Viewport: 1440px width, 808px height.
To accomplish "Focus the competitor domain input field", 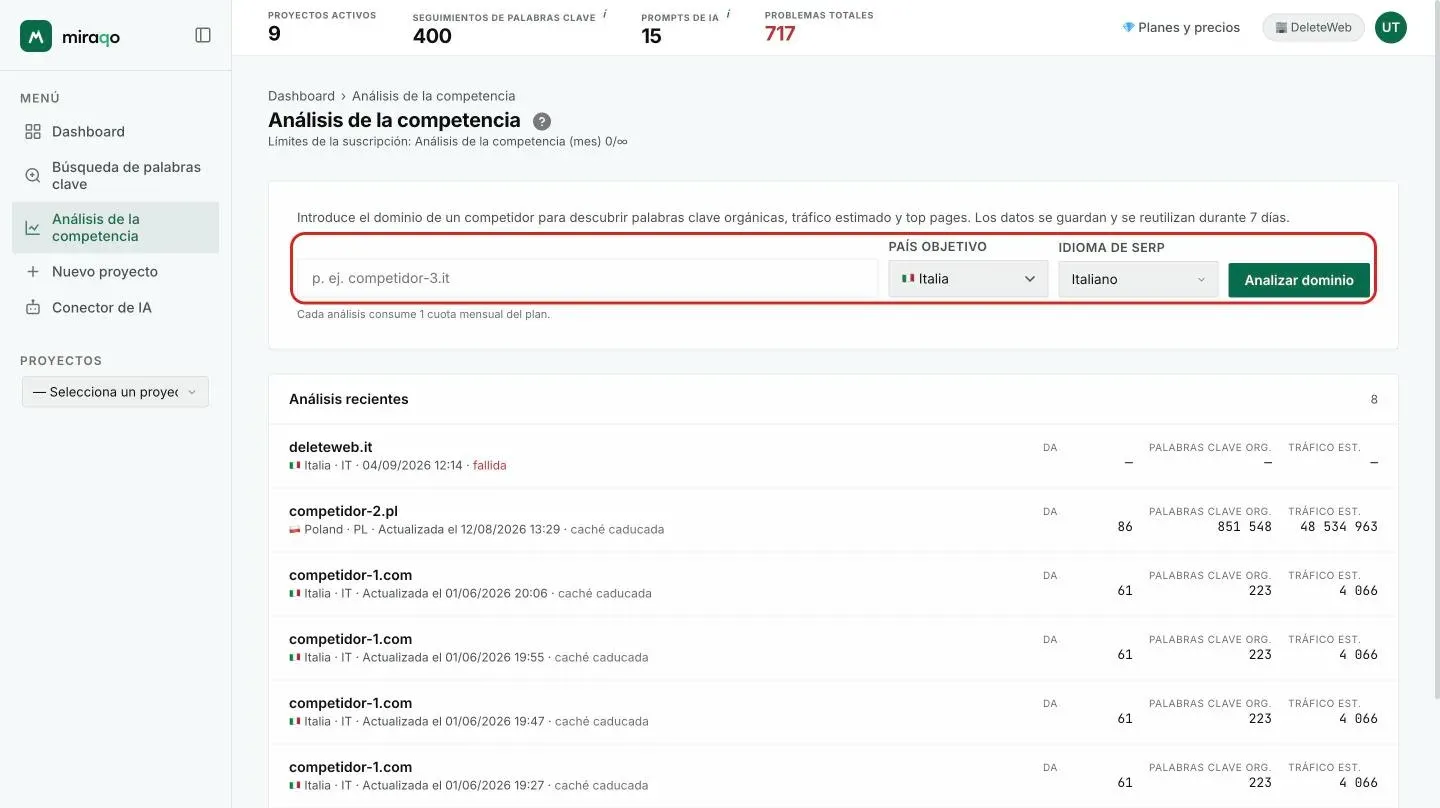I will click(x=588, y=279).
